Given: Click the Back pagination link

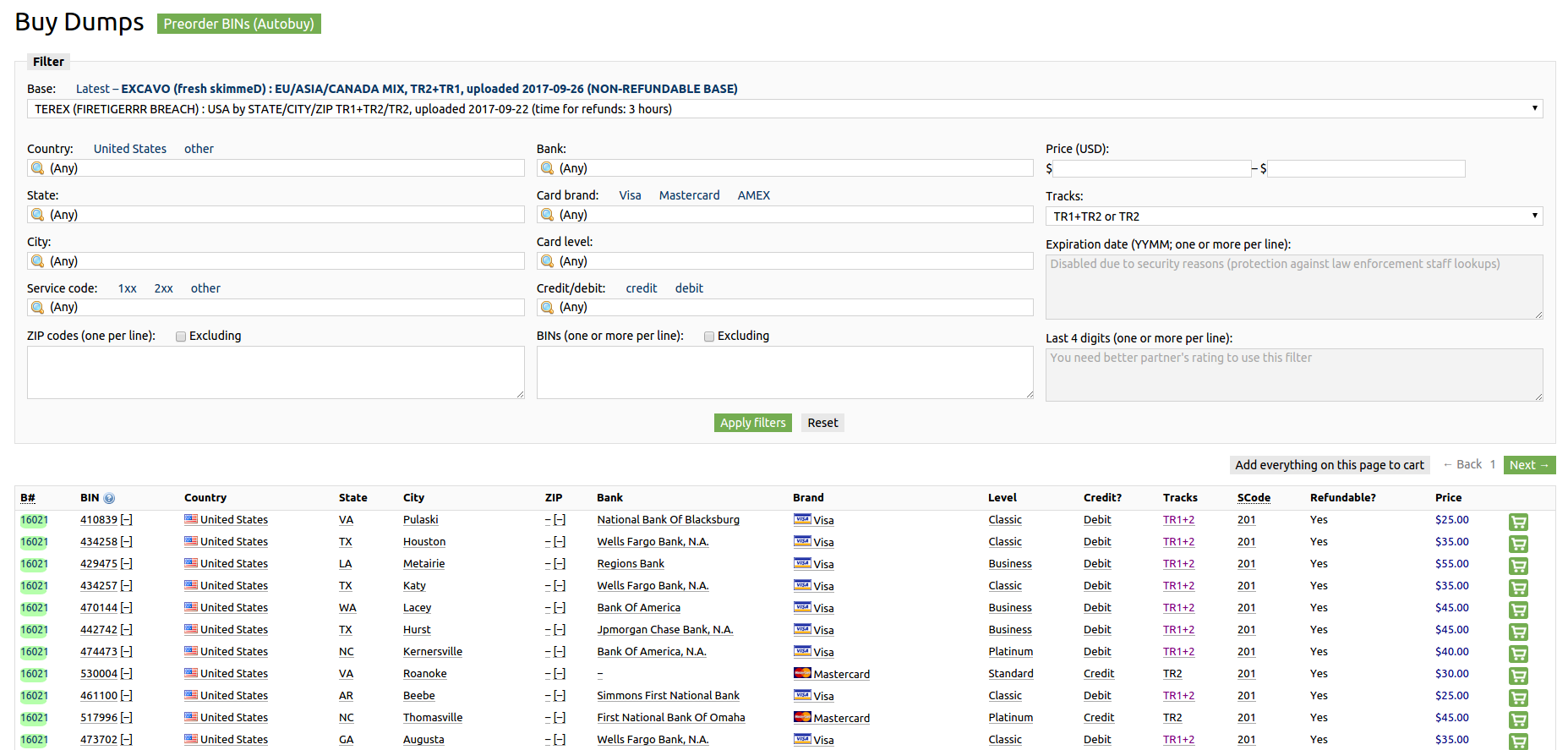Looking at the screenshot, I should point(1462,464).
